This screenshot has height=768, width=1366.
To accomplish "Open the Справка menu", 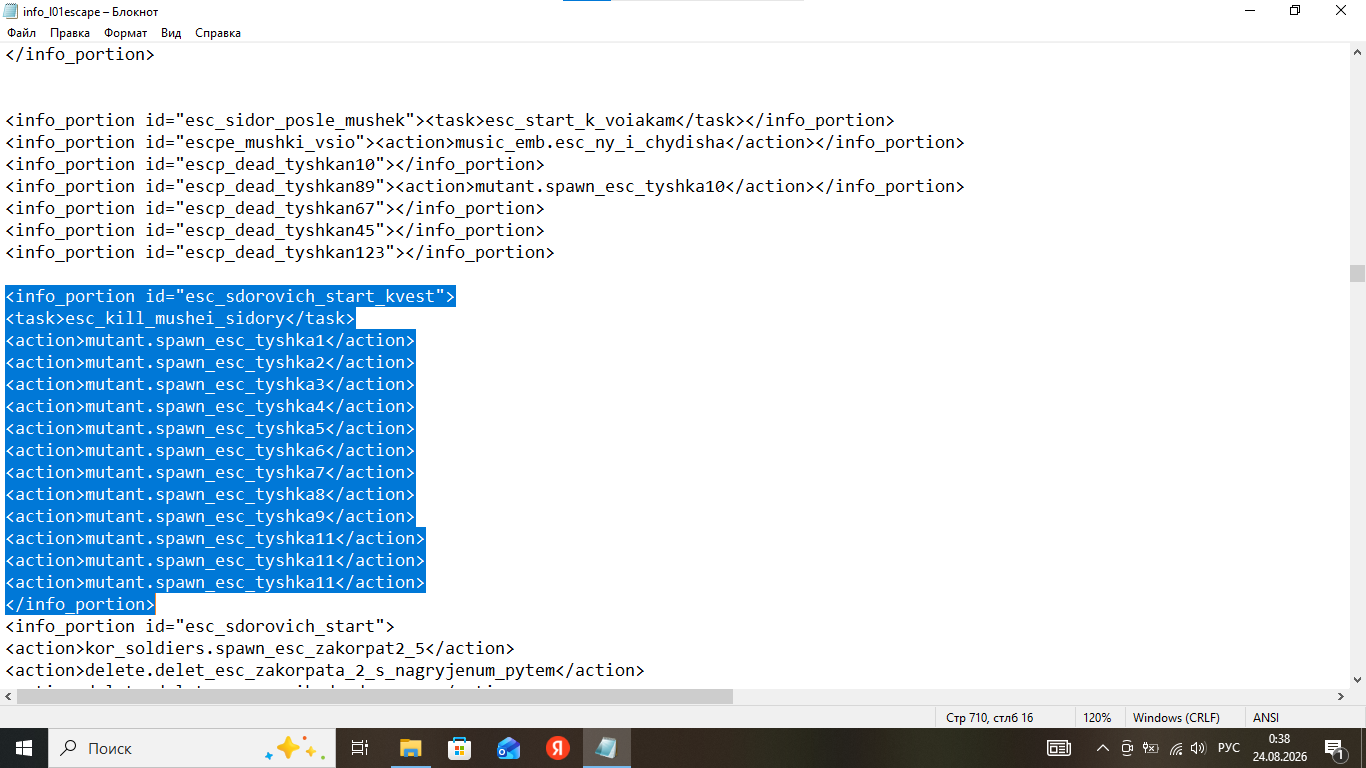I will point(218,33).
